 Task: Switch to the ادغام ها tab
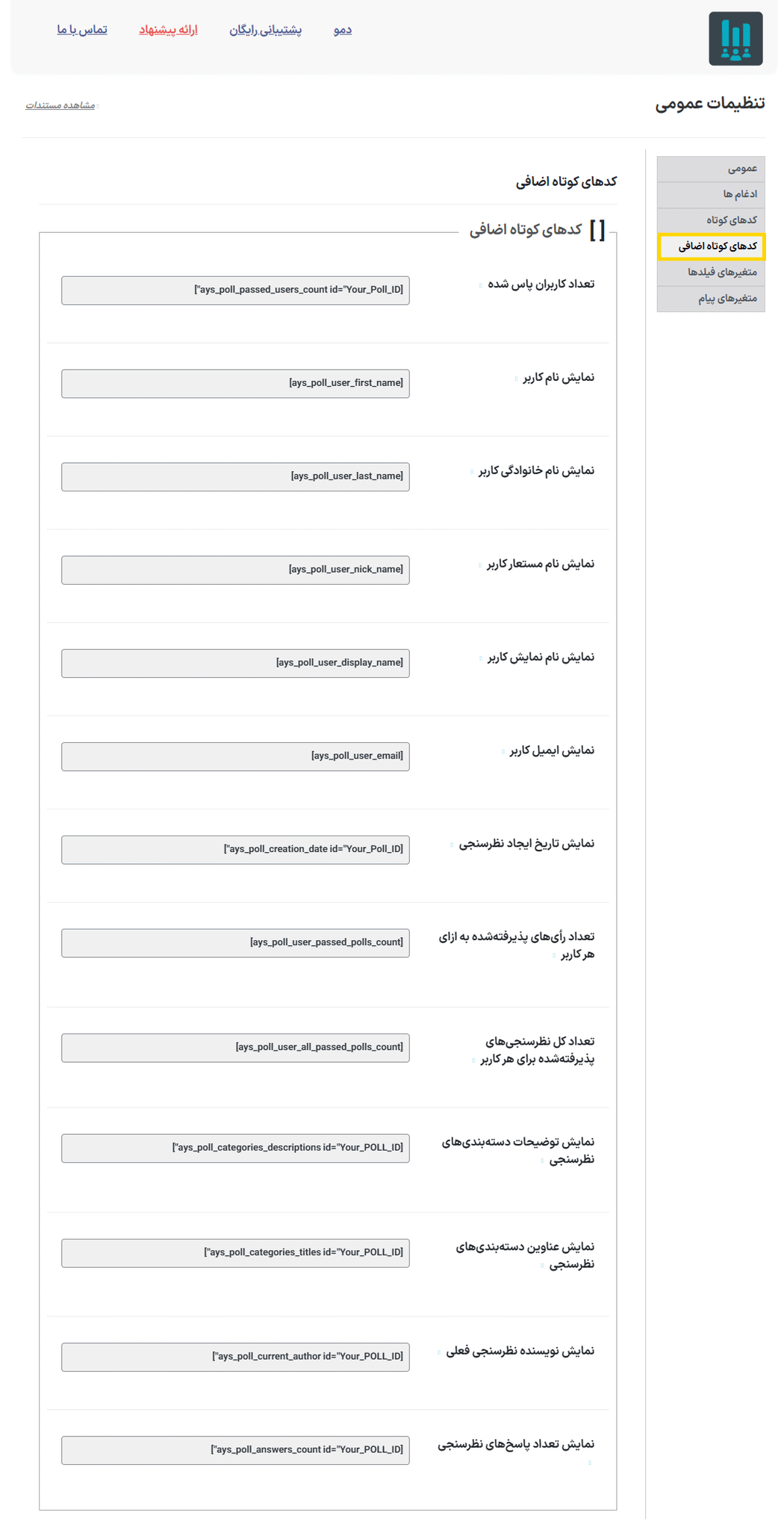pos(711,195)
